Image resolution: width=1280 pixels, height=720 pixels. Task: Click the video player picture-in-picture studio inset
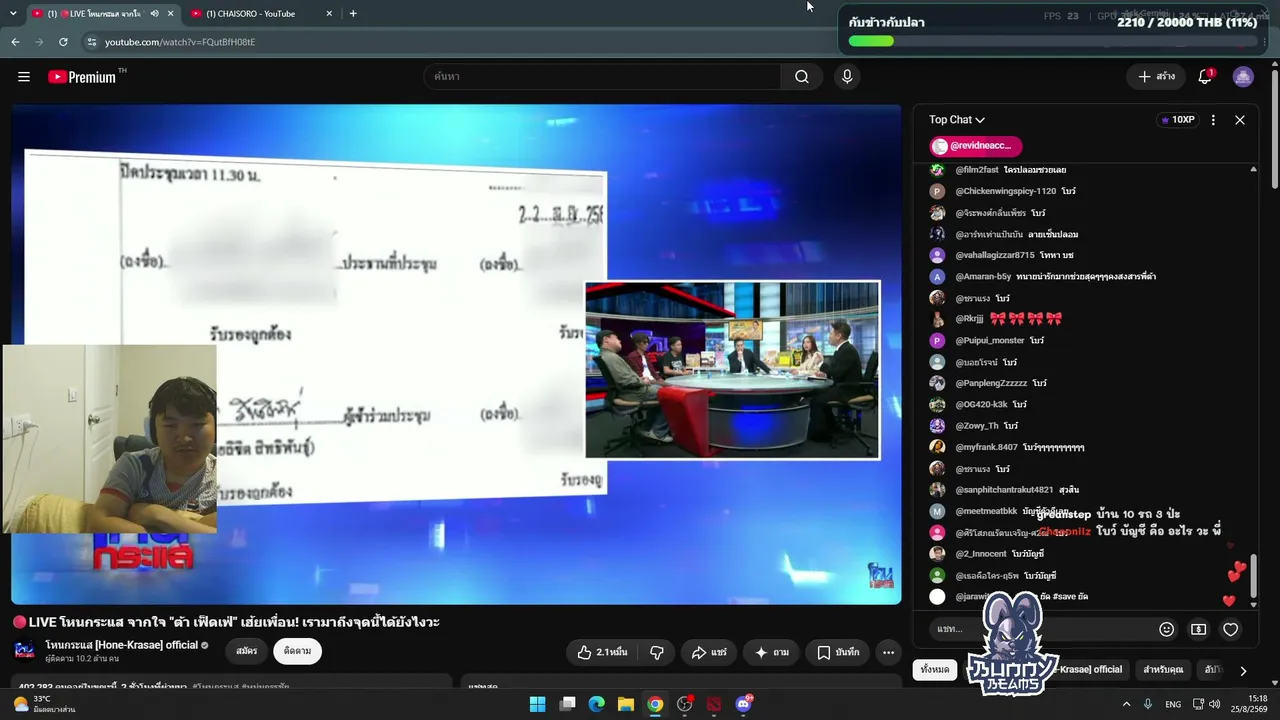click(x=733, y=370)
